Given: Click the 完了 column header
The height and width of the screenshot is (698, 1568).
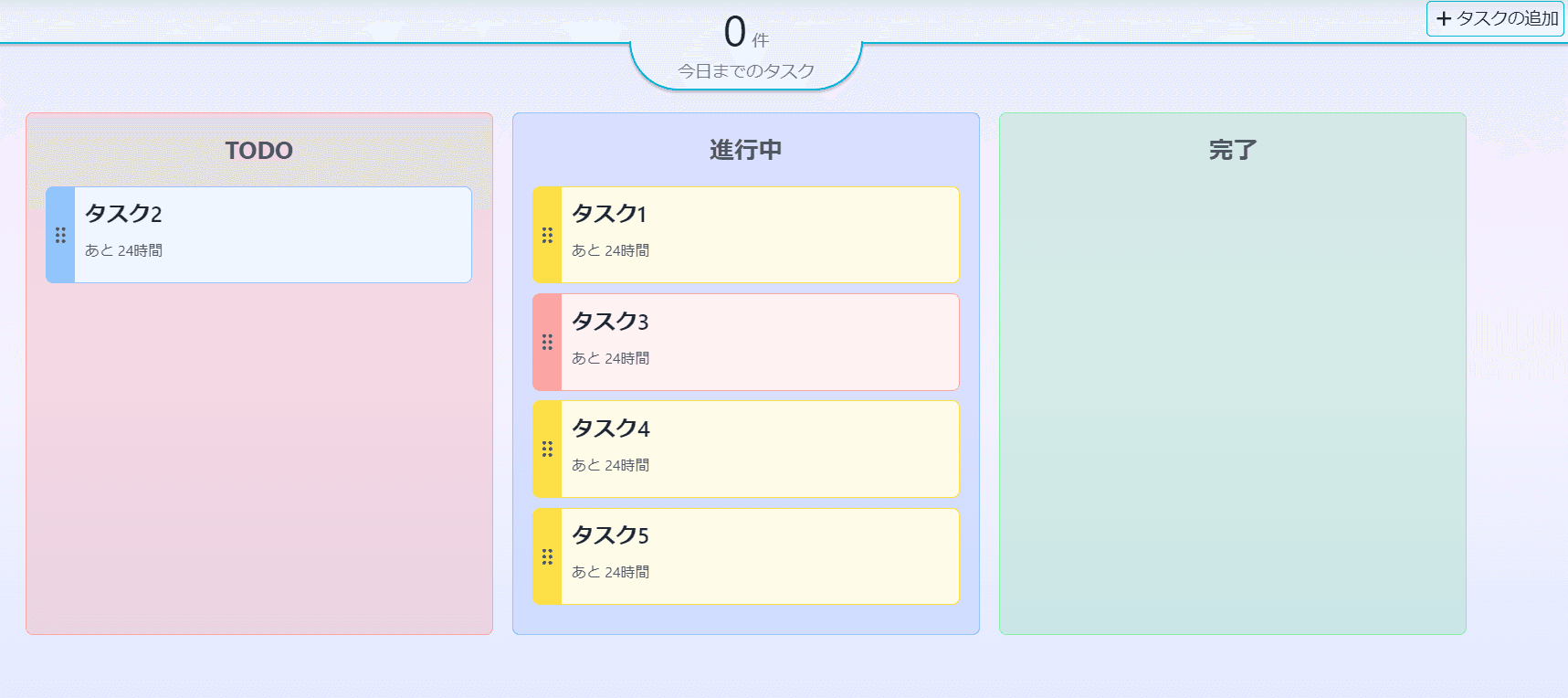Looking at the screenshot, I should pos(1233,150).
